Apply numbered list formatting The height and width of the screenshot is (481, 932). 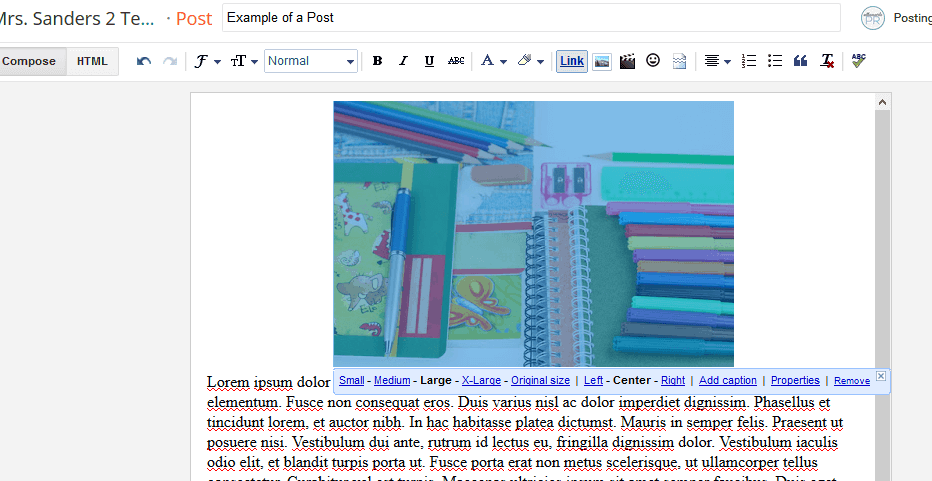tap(749, 61)
